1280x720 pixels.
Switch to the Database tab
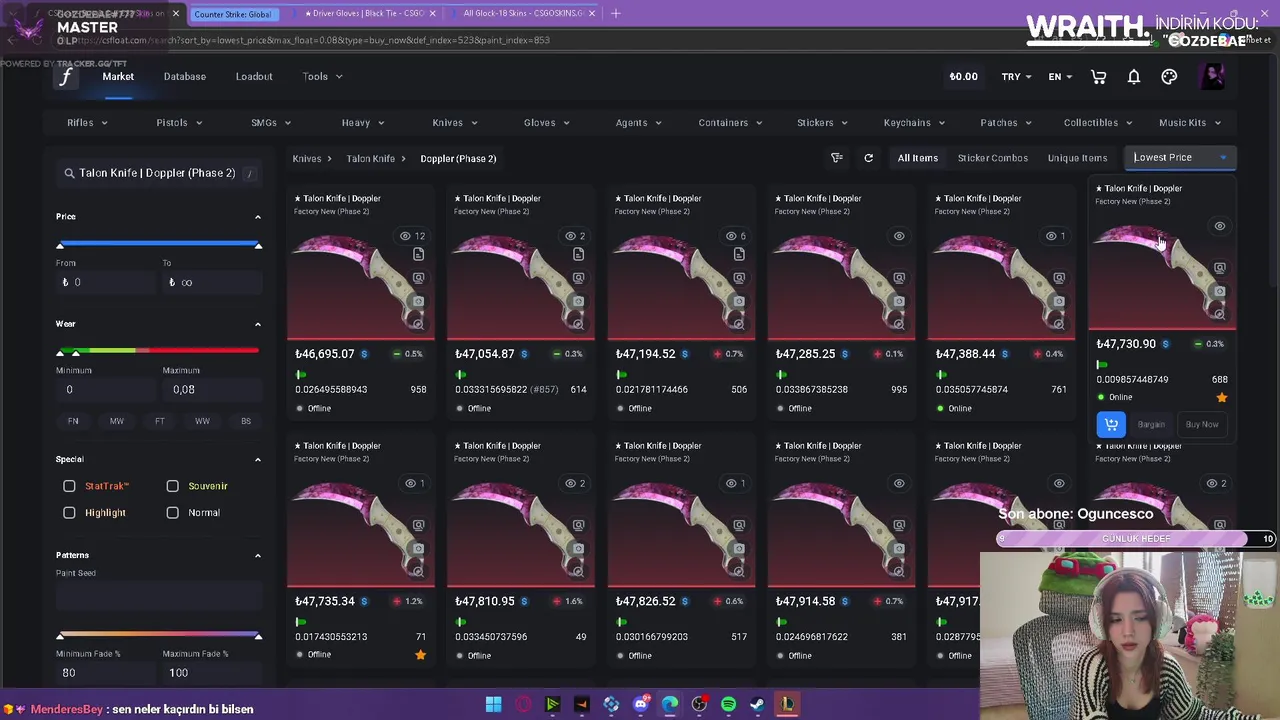click(185, 77)
